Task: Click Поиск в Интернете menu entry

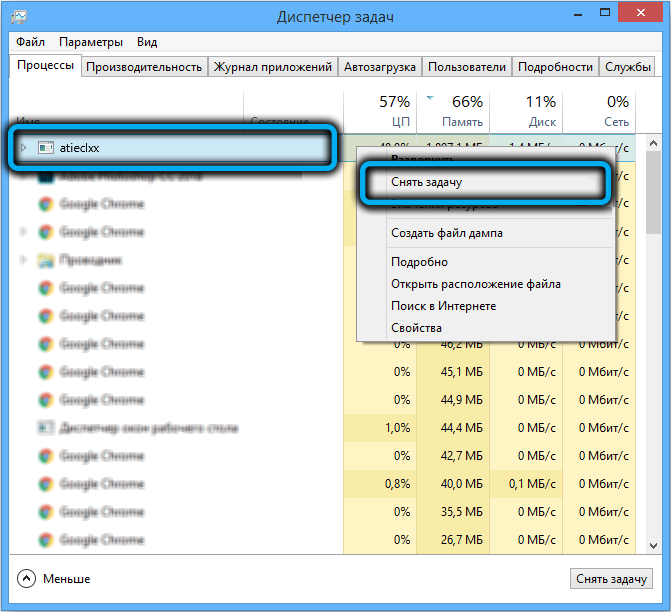Action: pyautogui.click(x=443, y=306)
